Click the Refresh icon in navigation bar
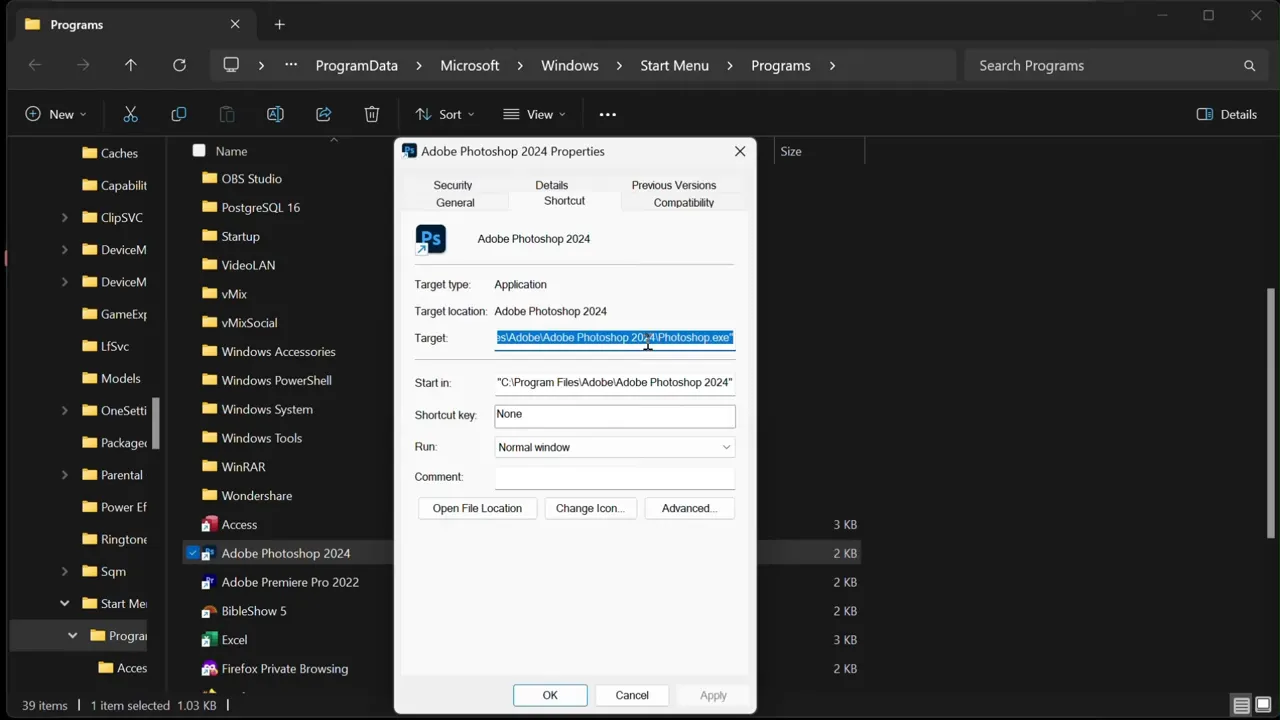 [x=179, y=65]
